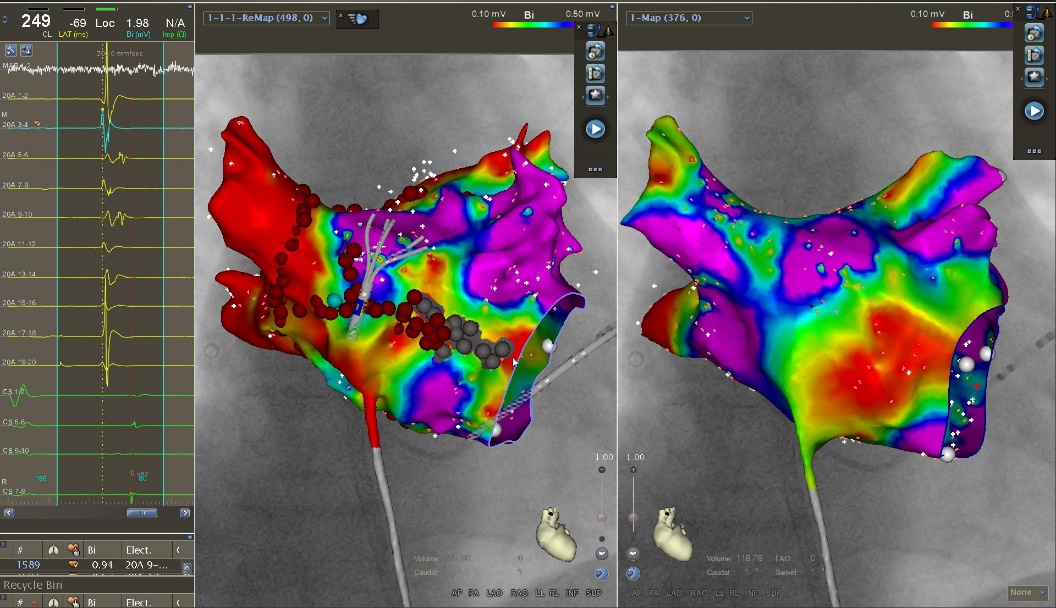Select the LAO view in left map
The height and width of the screenshot is (608, 1056).
(x=494, y=593)
